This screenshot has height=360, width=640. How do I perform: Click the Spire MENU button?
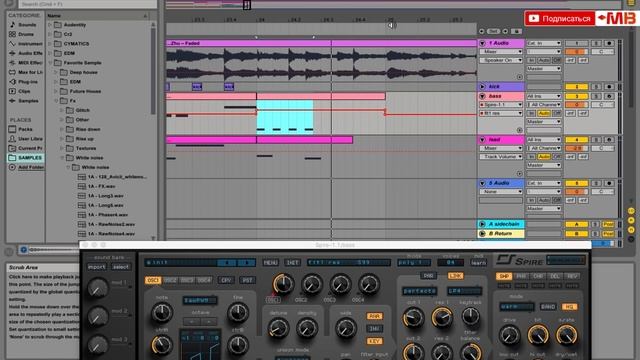[x=270, y=262]
